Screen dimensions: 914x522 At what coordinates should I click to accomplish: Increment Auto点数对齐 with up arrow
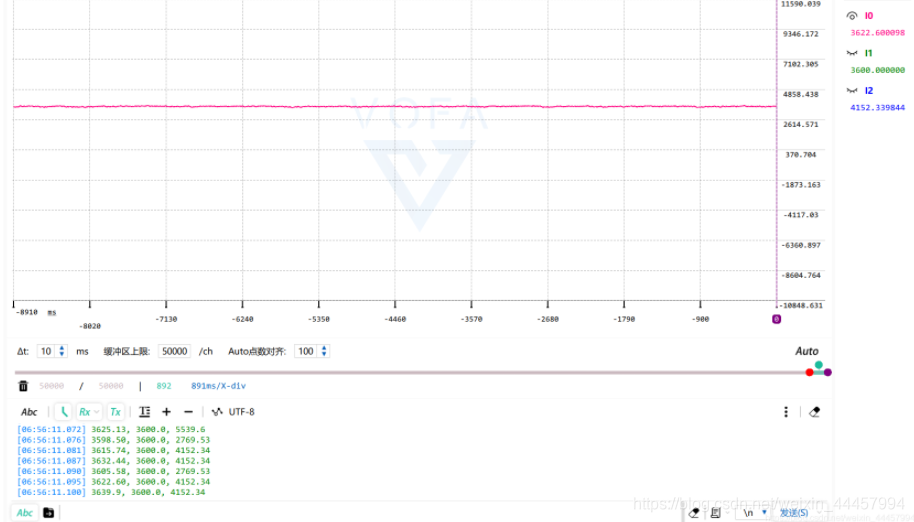click(x=324, y=348)
